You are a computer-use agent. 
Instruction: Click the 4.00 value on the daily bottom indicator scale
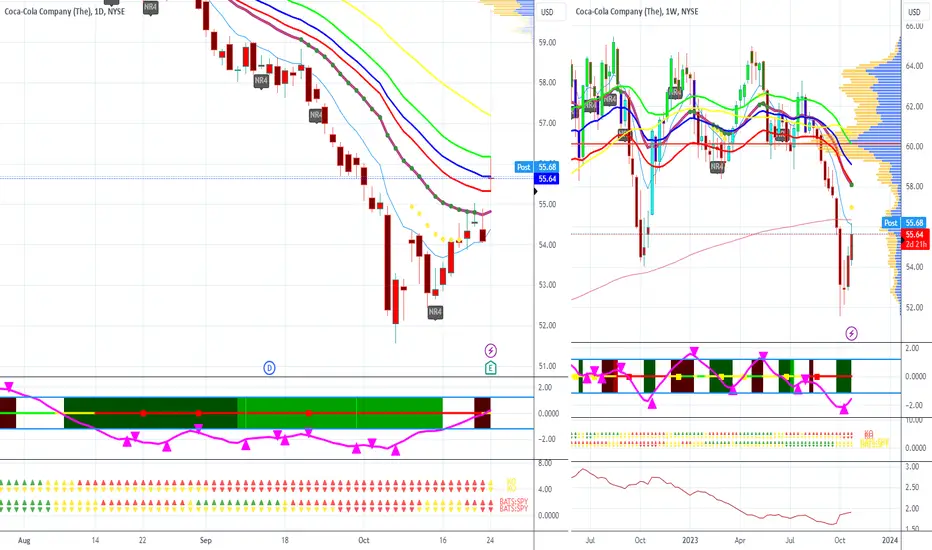pyautogui.click(x=544, y=489)
